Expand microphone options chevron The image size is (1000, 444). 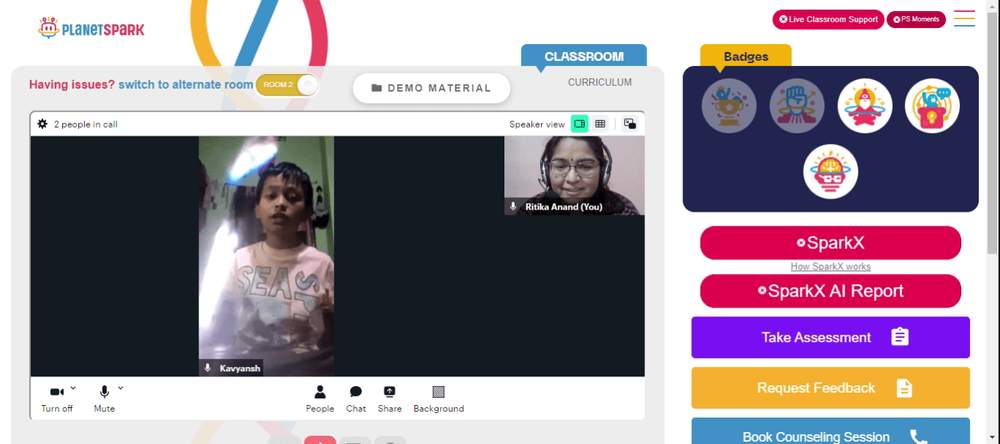pyautogui.click(x=121, y=387)
